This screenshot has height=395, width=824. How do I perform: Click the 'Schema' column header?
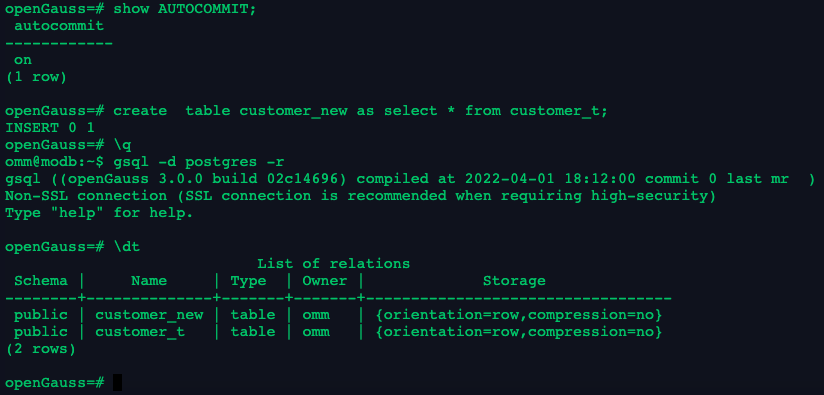click(41, 280)
